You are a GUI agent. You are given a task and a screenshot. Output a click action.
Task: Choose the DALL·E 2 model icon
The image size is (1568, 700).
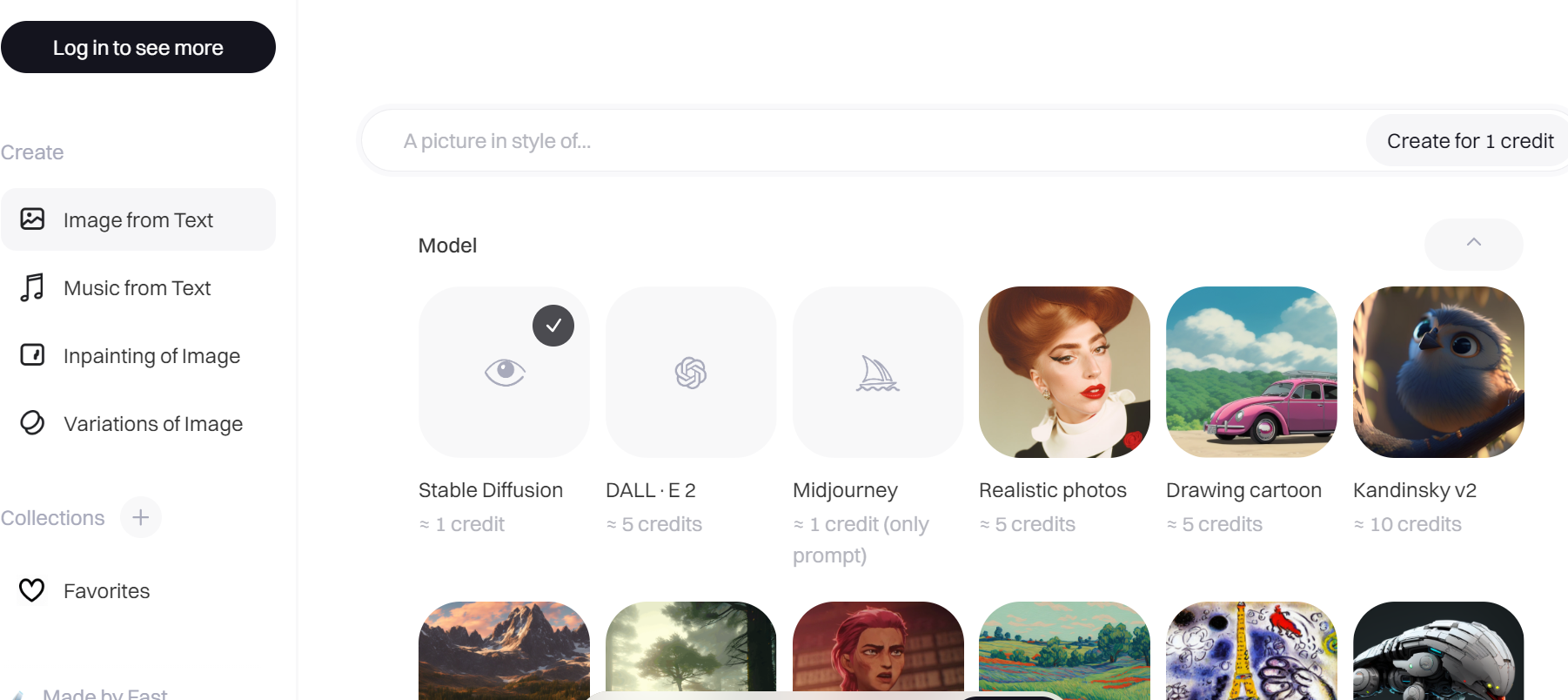pos(691,373)
